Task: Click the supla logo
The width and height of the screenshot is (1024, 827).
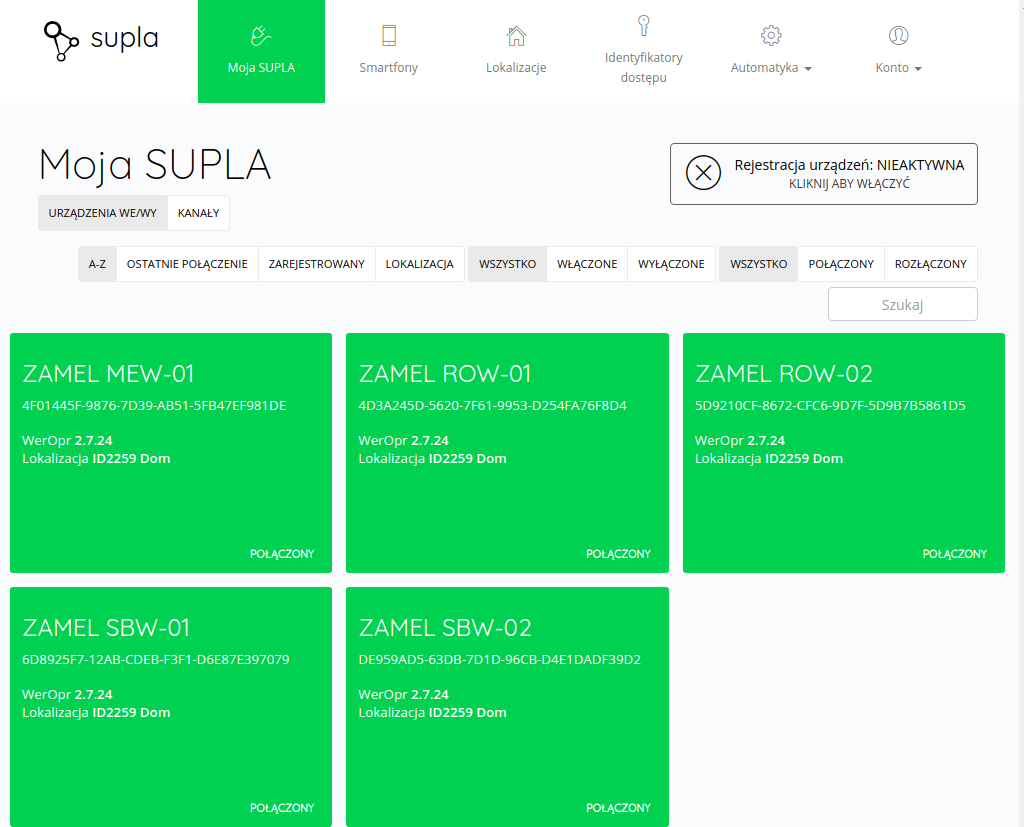Action: point(101,41)
